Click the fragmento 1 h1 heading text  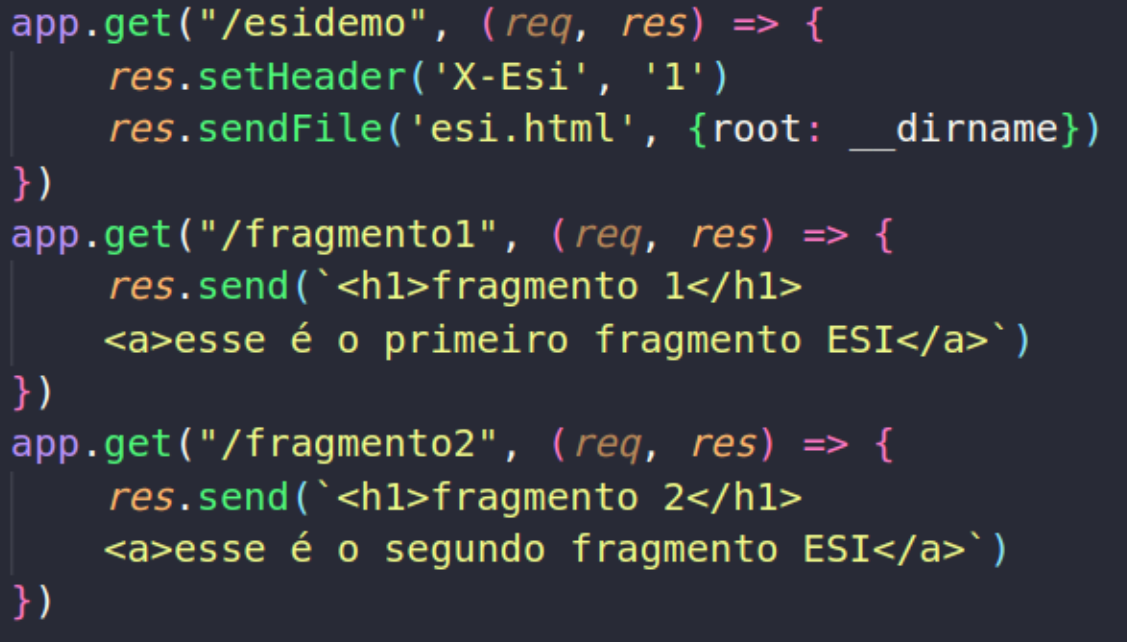(558, 287)
